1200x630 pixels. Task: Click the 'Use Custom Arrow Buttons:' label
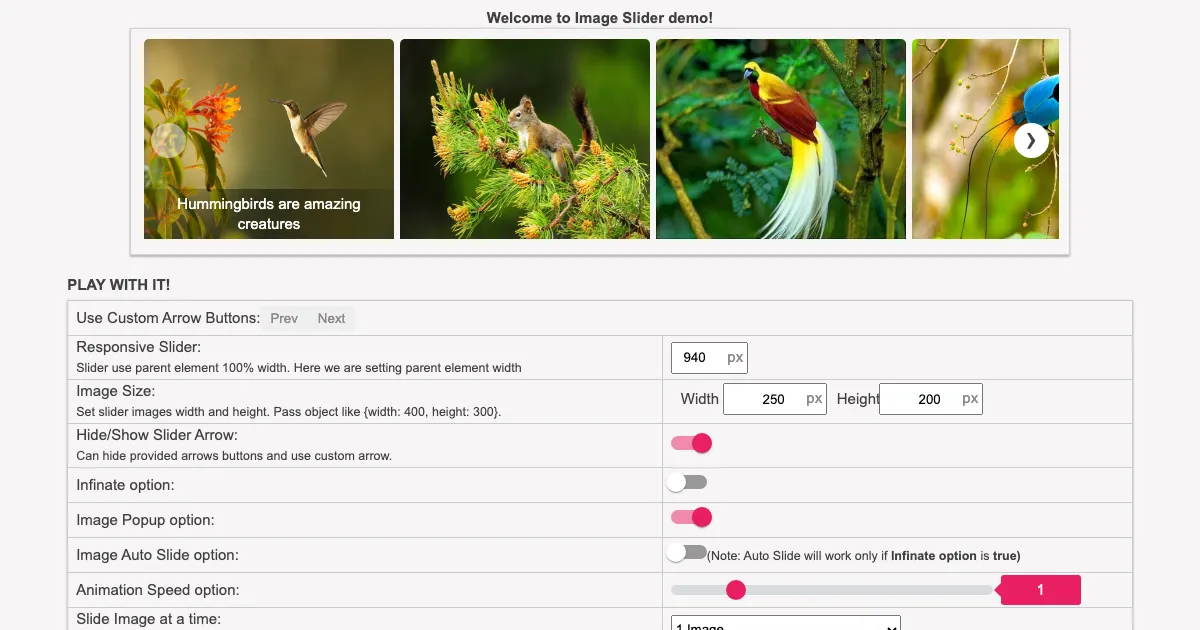pos(168,318)
